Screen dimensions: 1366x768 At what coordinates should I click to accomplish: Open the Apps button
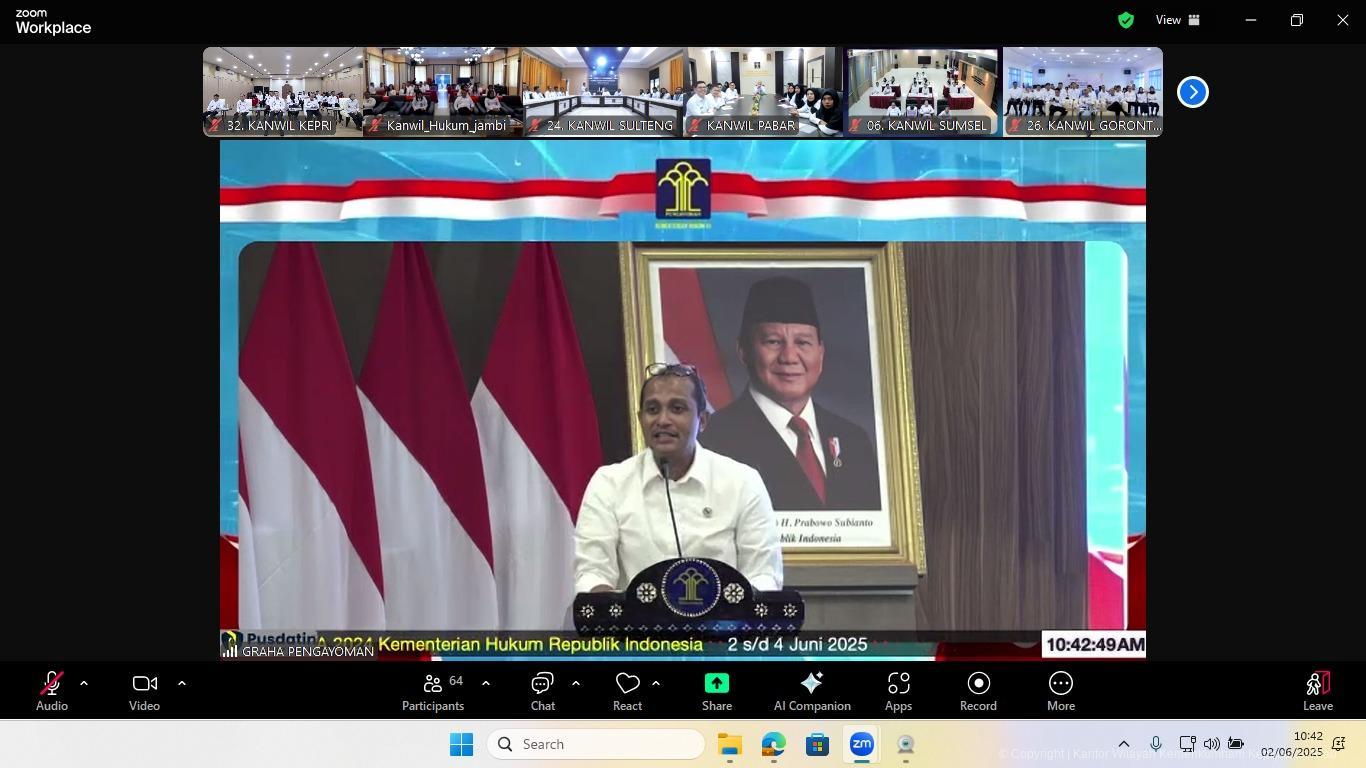898,690
